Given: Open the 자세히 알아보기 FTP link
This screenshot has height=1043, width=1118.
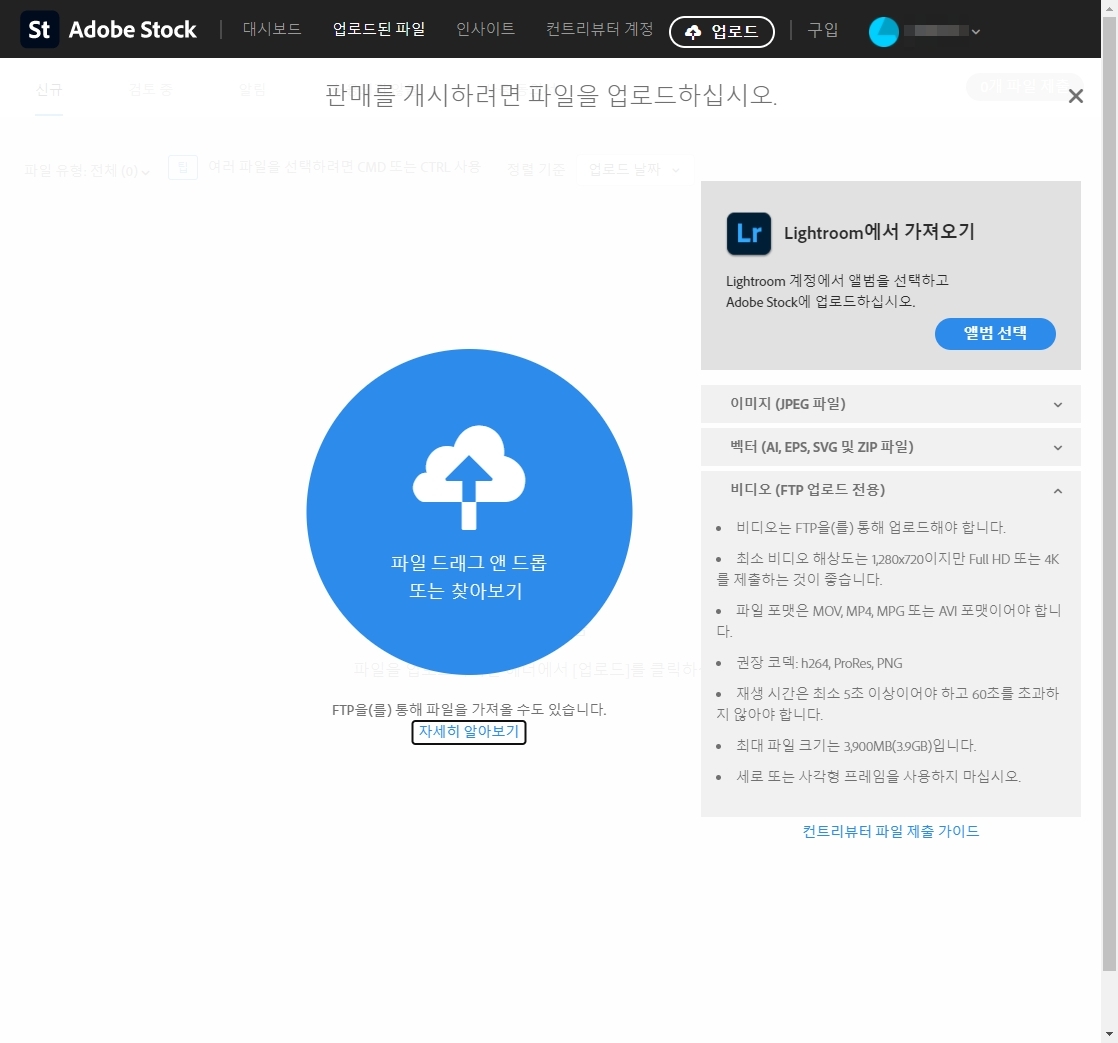Looking at the screenshot, I should 468,731.
